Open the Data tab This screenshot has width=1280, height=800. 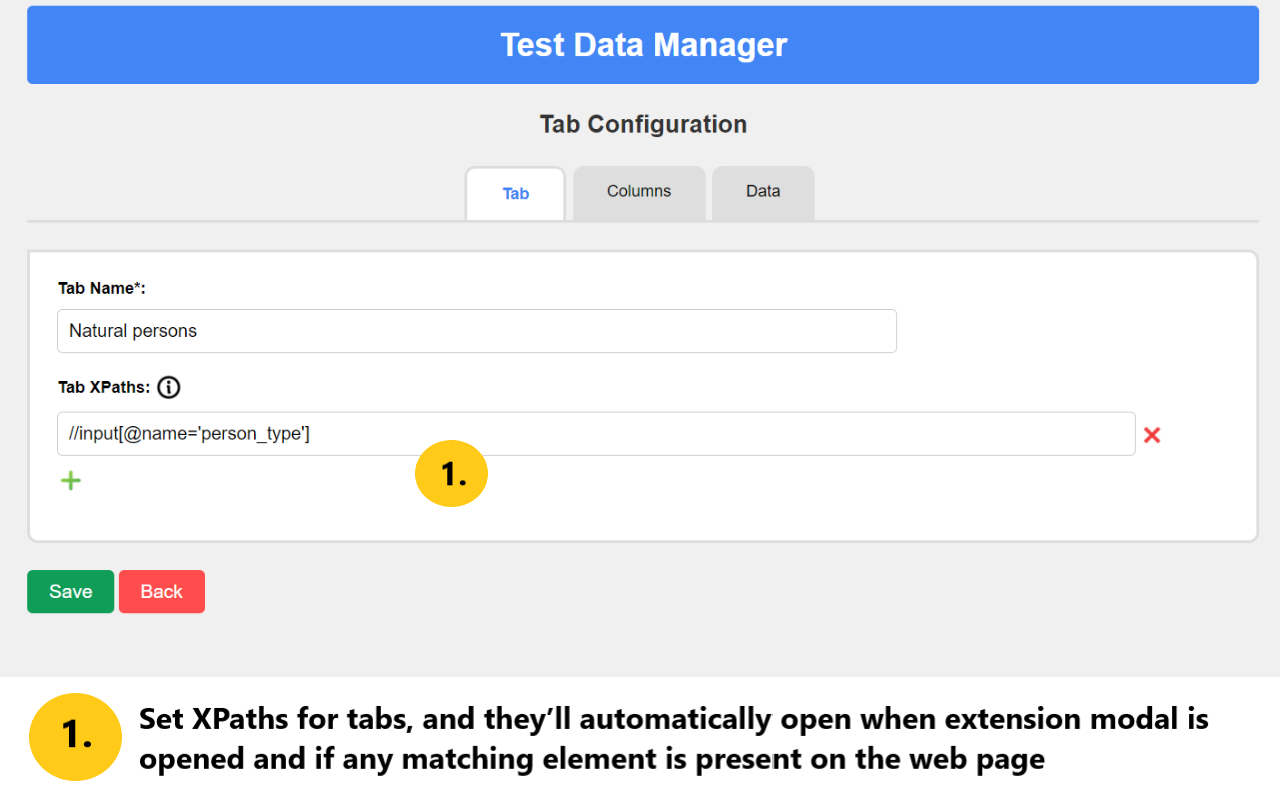point(762,190)
